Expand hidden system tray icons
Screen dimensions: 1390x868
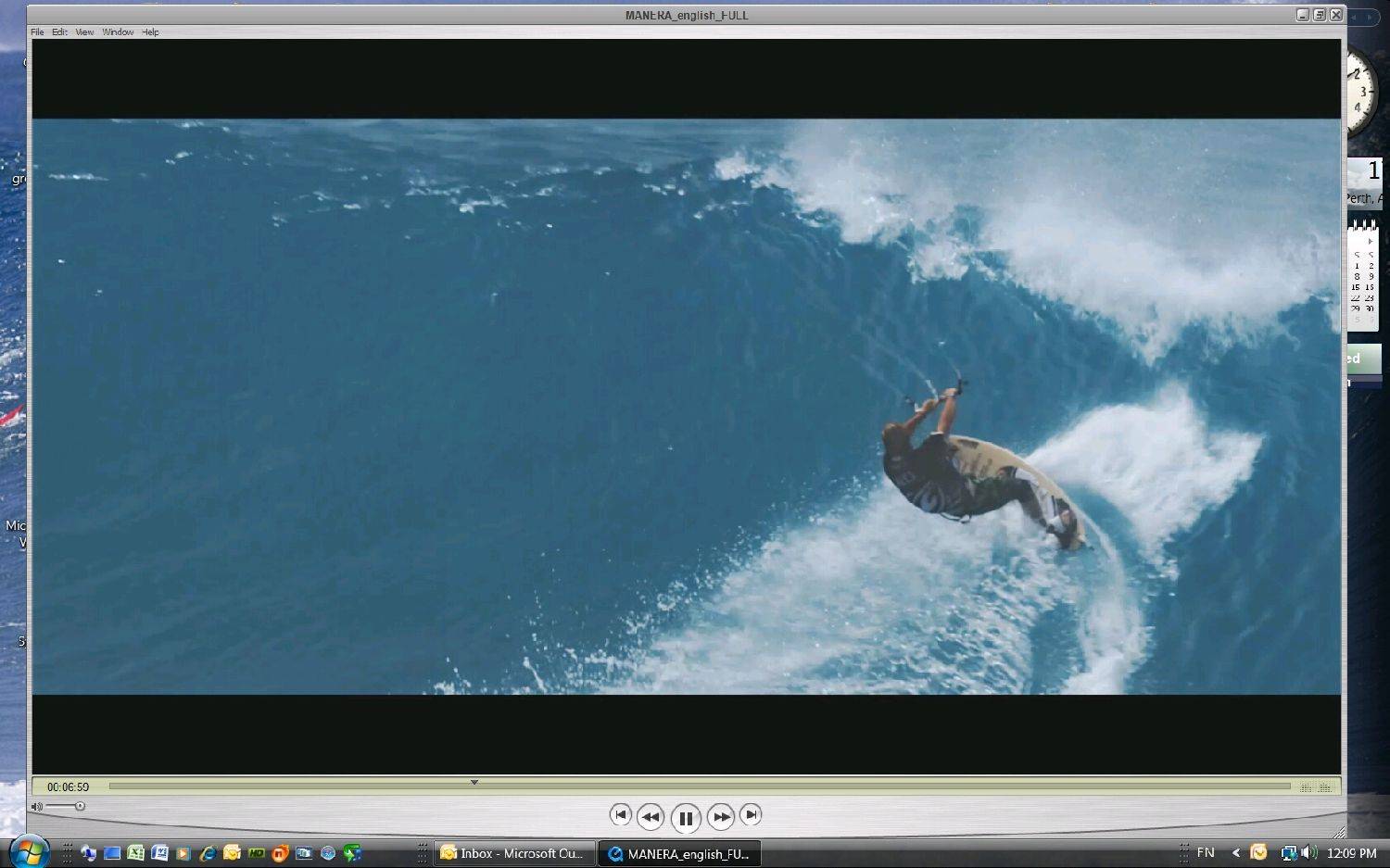(x=1235, y=853)
